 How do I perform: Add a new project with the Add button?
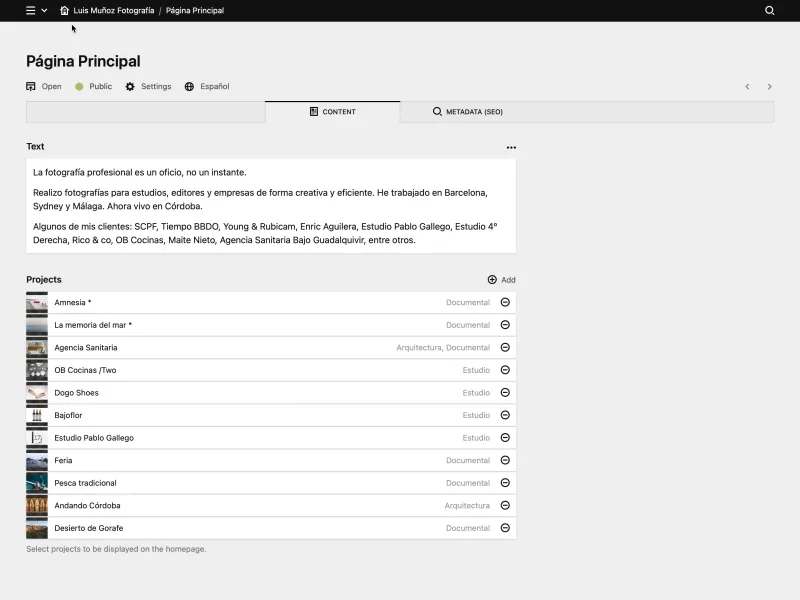pos(500,279)
